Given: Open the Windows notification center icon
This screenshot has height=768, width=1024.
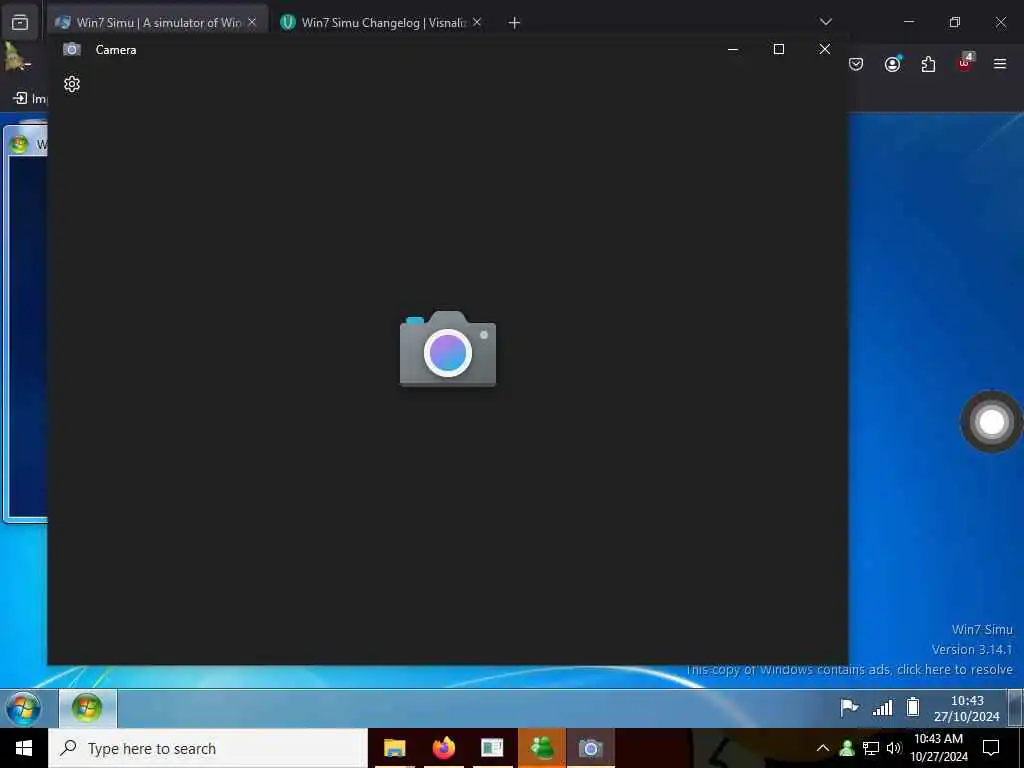Looking at the screenshot, I should click(991, 748).
